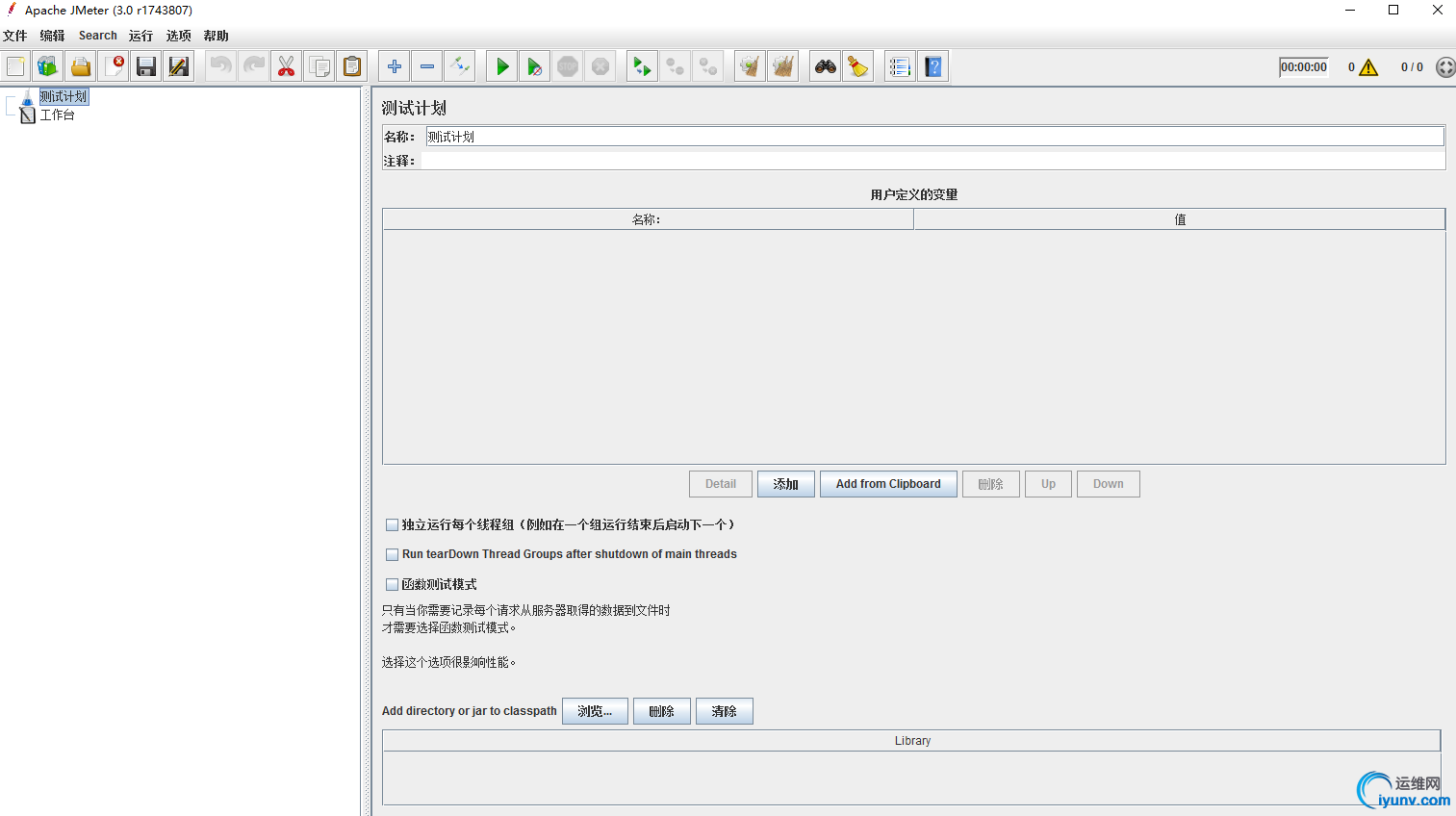This screenshot has height=816, width=1456.
Task: Click 浏览... to browse classpath
Action: pyautogui.click(x=595, y=711)
